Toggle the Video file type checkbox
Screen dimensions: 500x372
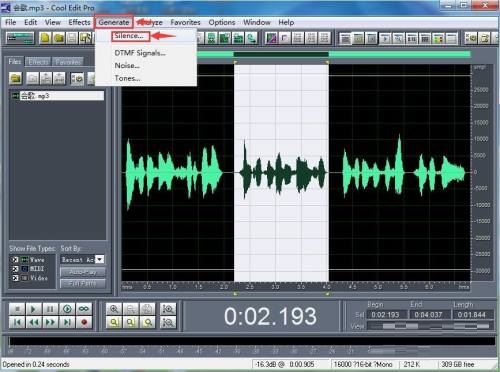pyautogui.click(x=15, y=278)
